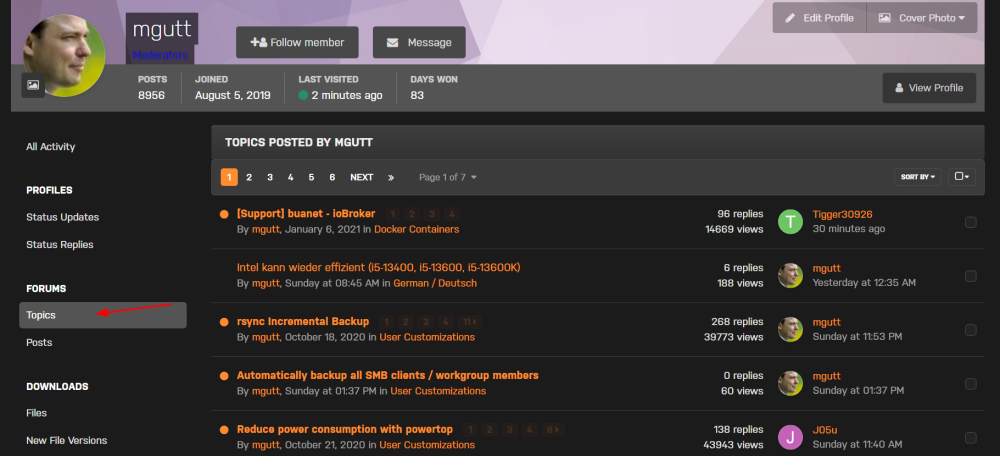This screenshot has height=456, width=1000.
Task: Click mgutt avatar in Intel topic row
Action: (x=790, y=276)
